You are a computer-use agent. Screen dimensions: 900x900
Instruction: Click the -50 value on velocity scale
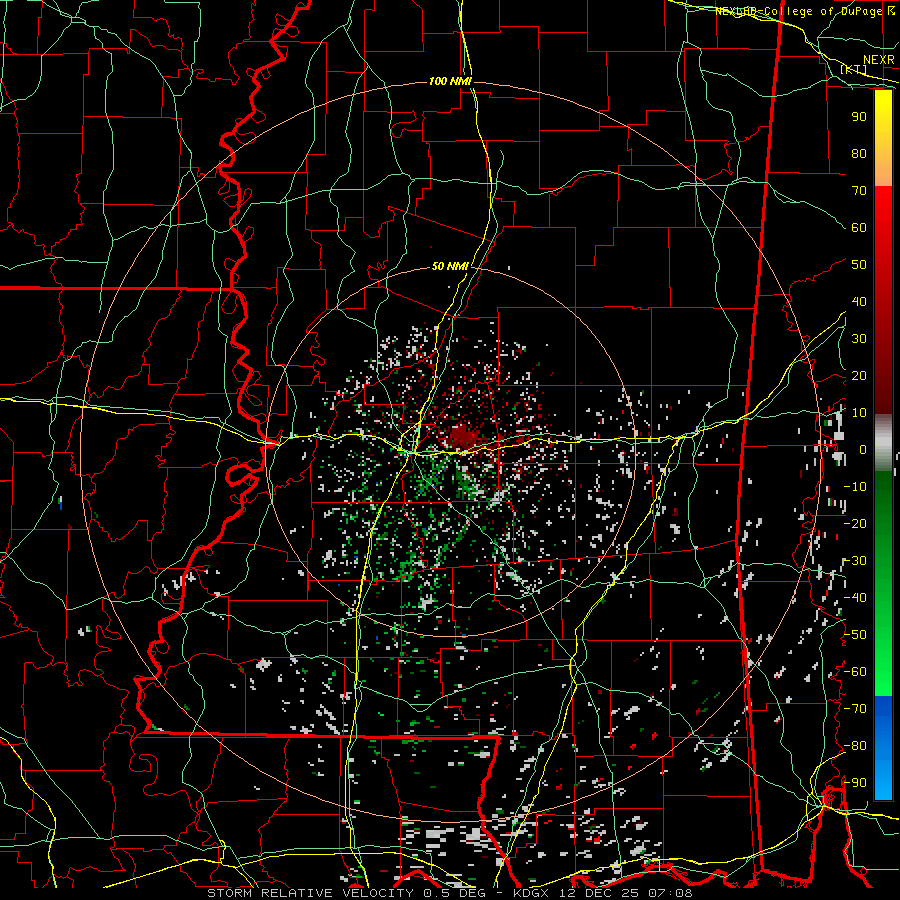(x=855, y=635)
